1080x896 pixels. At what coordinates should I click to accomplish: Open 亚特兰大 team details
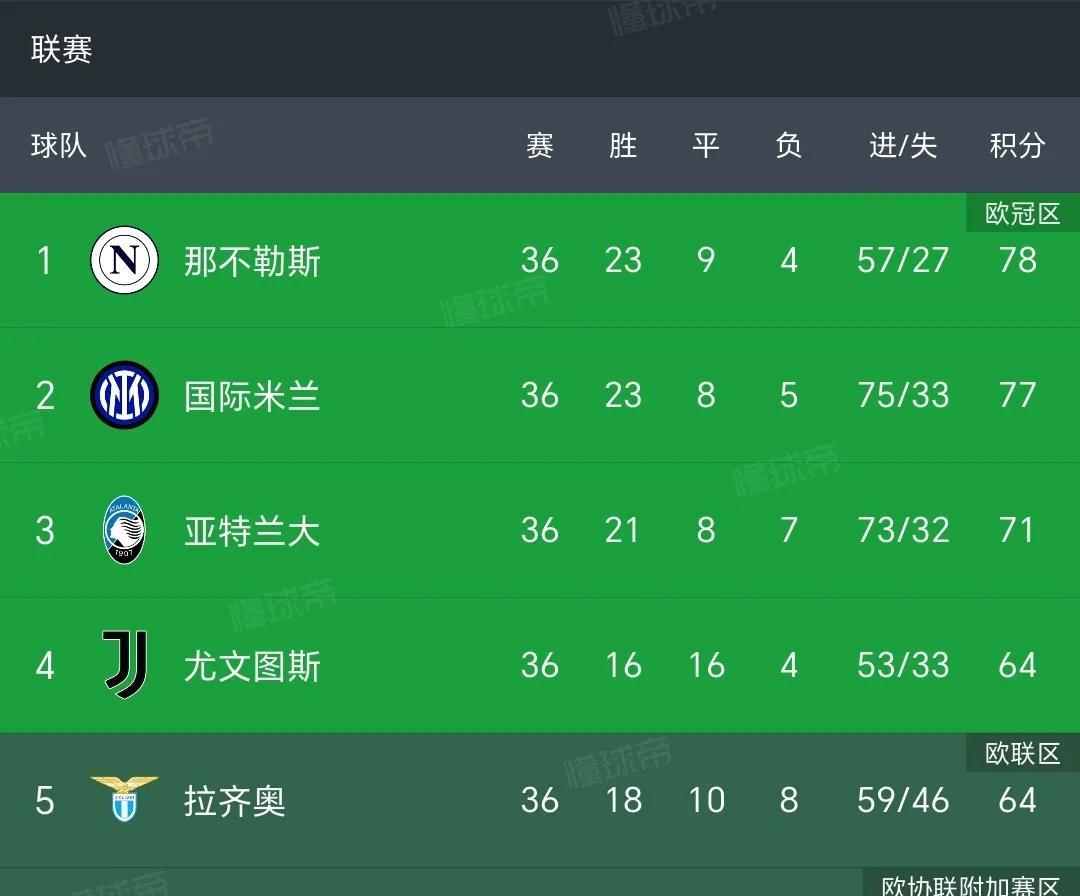(x=252, y=531)
